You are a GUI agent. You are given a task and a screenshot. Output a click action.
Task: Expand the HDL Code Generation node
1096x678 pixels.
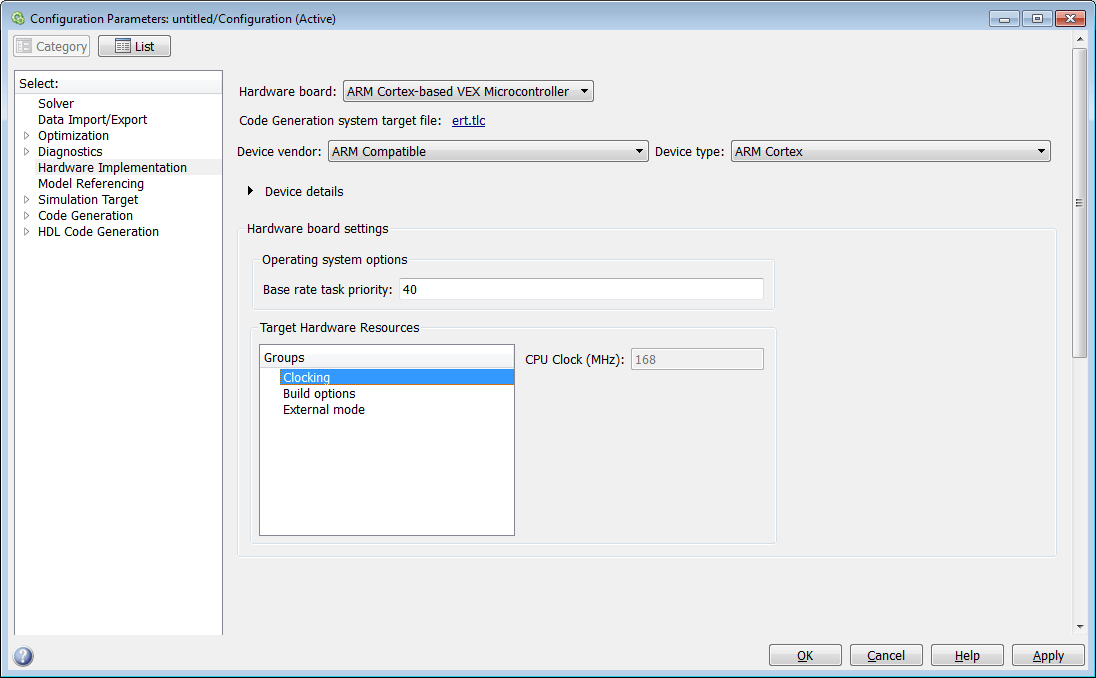click(27, 231)
